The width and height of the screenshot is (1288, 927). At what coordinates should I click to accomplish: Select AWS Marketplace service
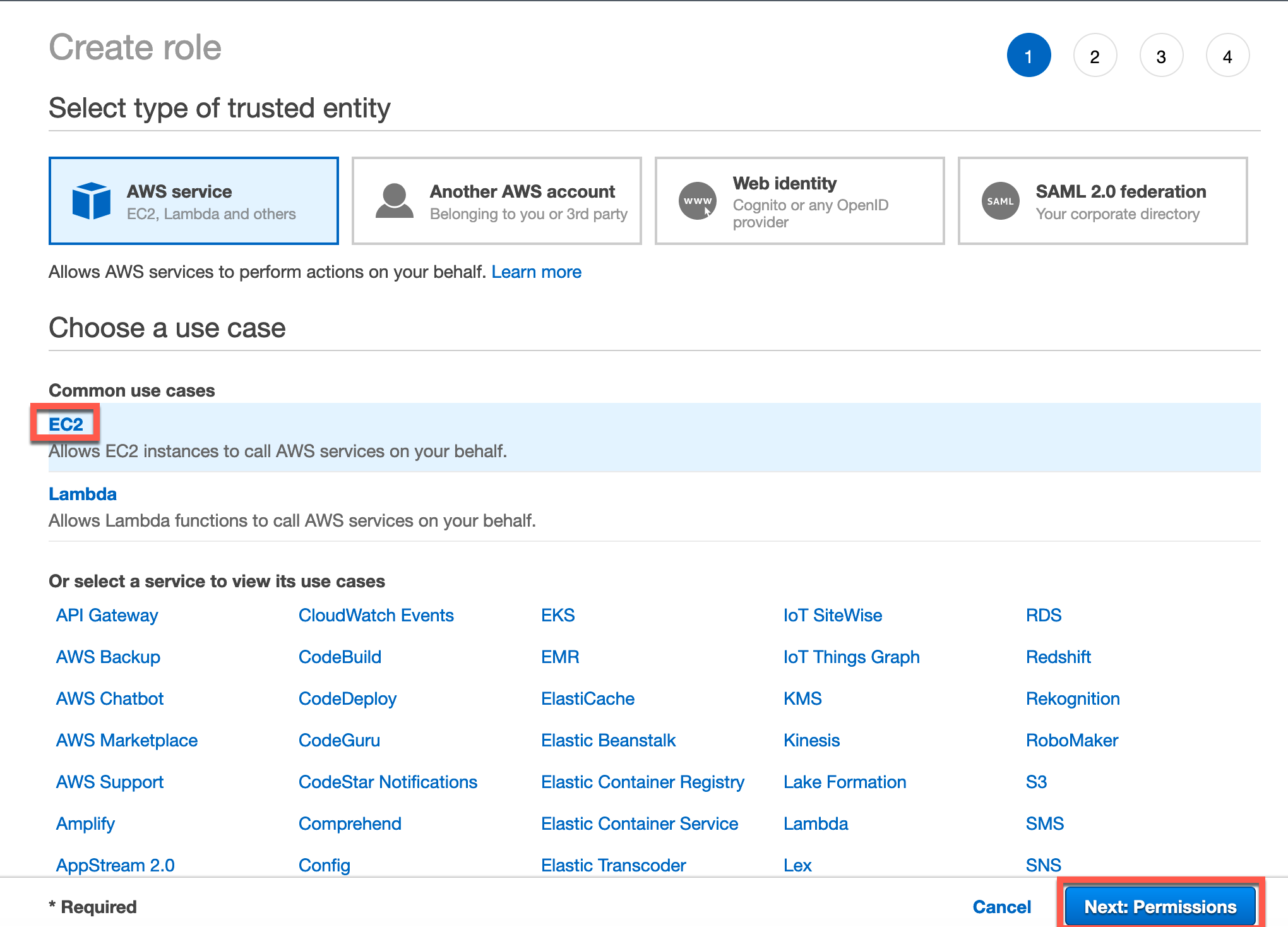coord(127,740)
